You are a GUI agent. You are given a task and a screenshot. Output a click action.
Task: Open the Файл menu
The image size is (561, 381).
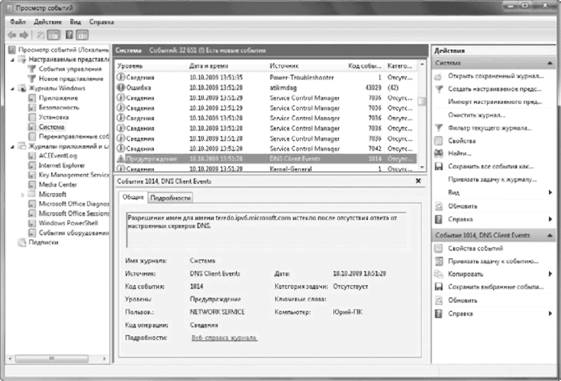click(18, 22)
